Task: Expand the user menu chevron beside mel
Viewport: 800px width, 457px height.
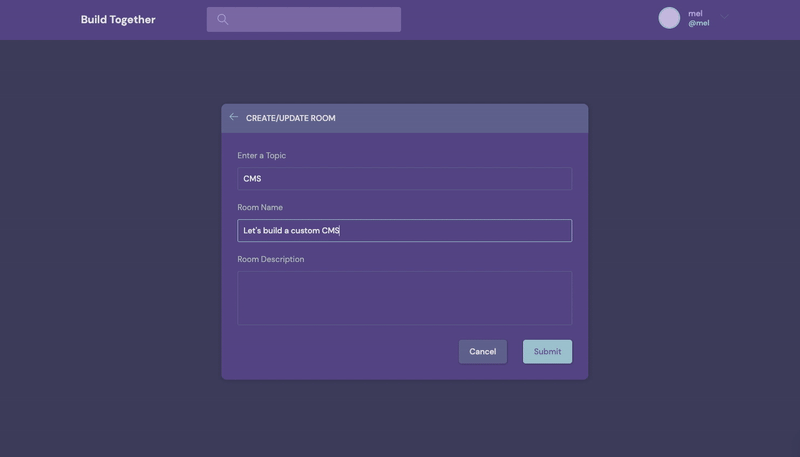Action: pos(724,17)
